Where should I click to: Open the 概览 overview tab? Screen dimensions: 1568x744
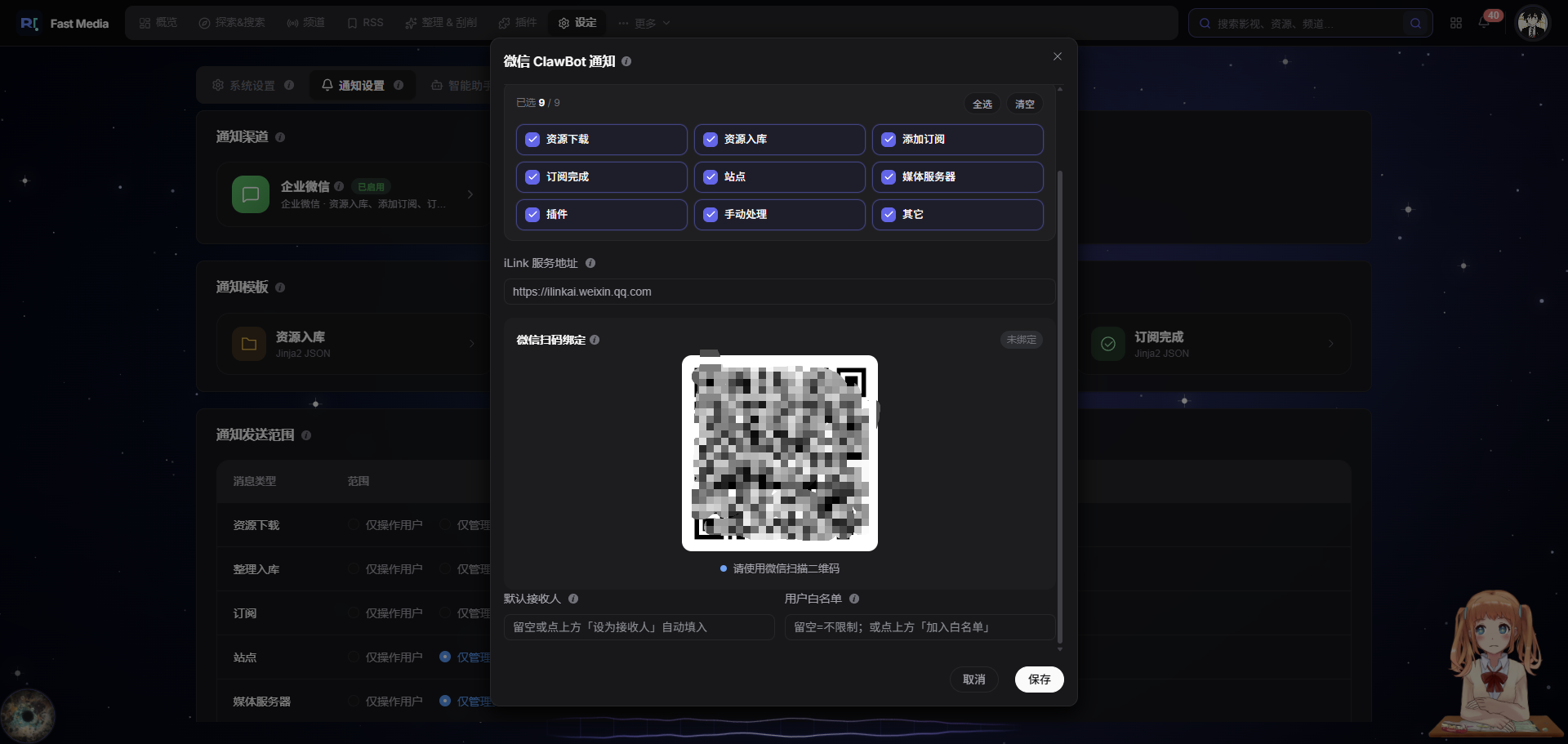tap(158, 23)
